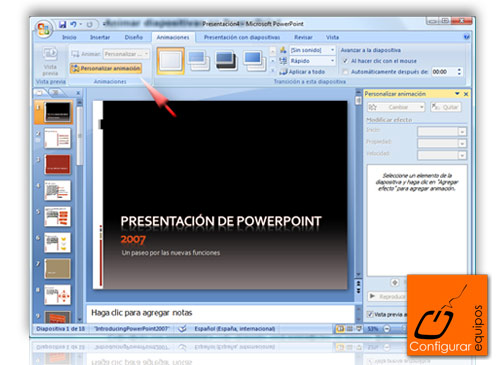Switch to Normal view from status bar
This screenshot has height=365, width=500.
tap(340, 329)
